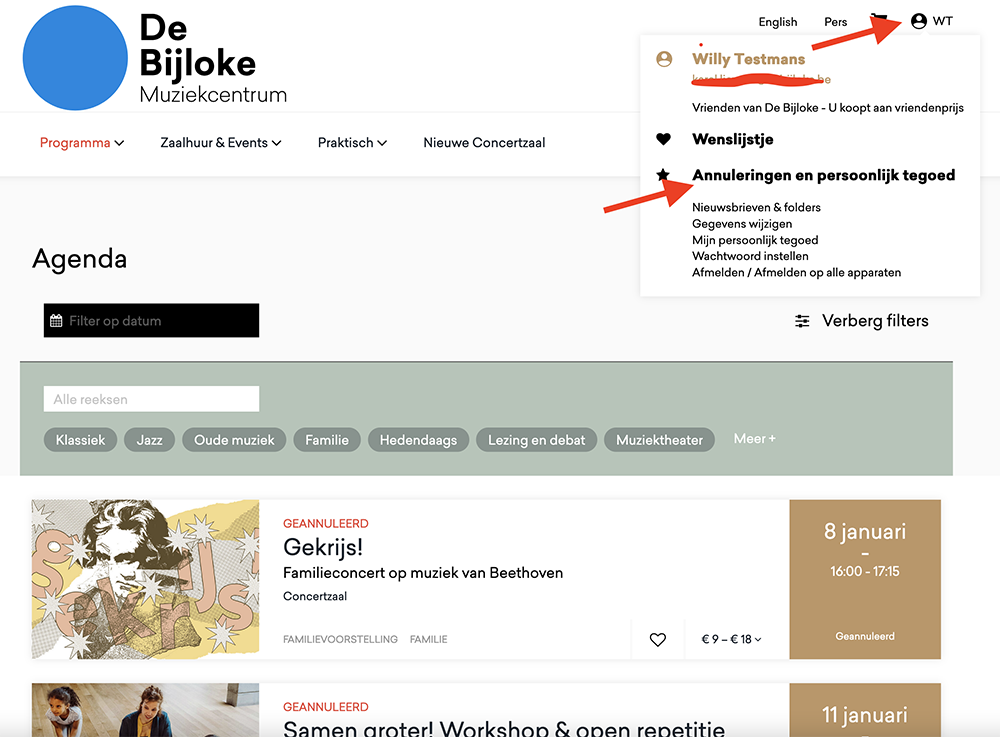Click the Gegevens wijzigen link
The width and height of the screenshot is (1000, 737).
742,224
